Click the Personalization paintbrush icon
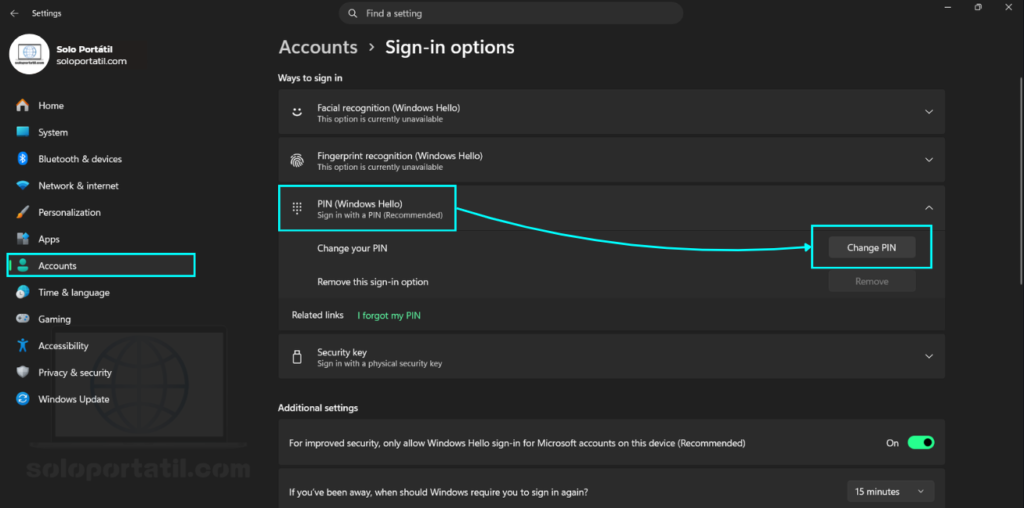 23,212
